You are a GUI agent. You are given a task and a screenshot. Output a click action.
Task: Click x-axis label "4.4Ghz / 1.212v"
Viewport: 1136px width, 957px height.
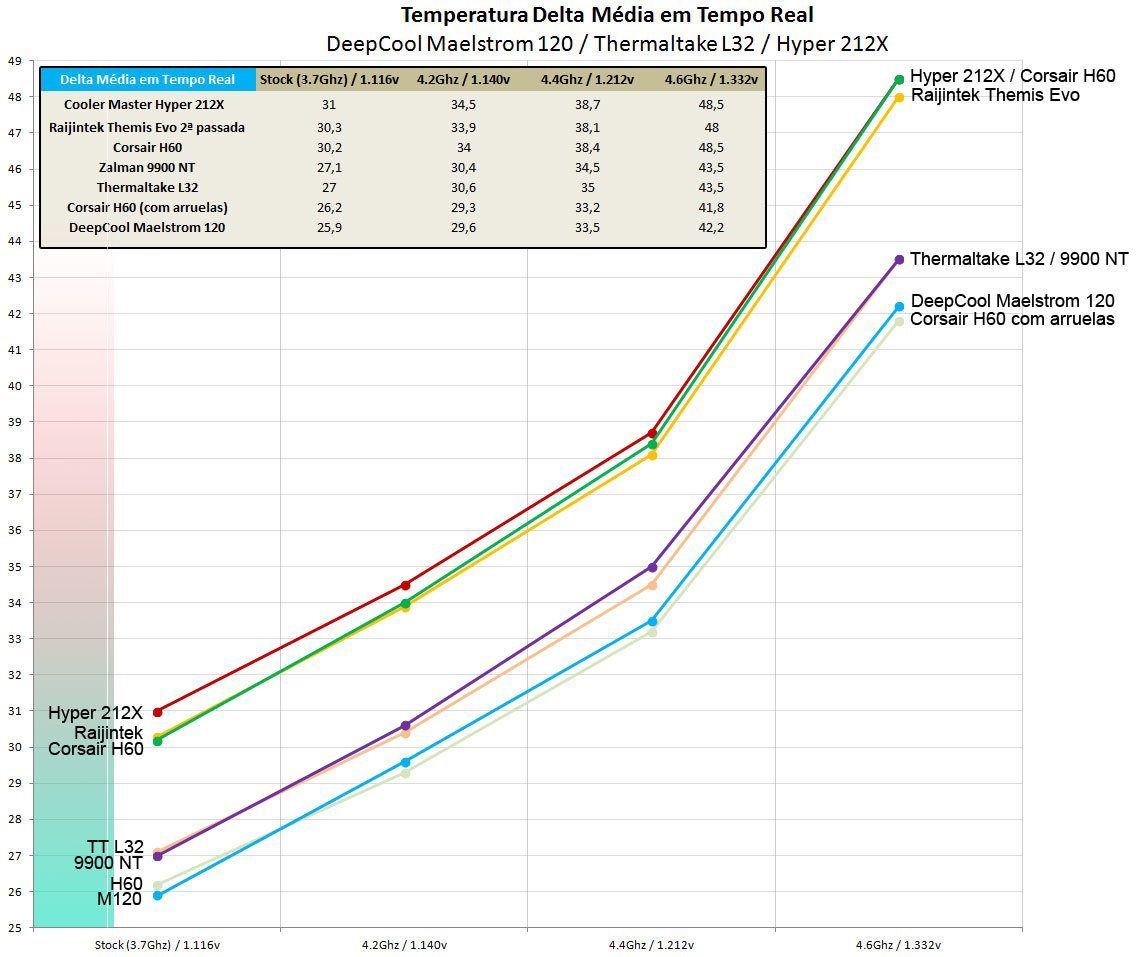tap(651, 945)
